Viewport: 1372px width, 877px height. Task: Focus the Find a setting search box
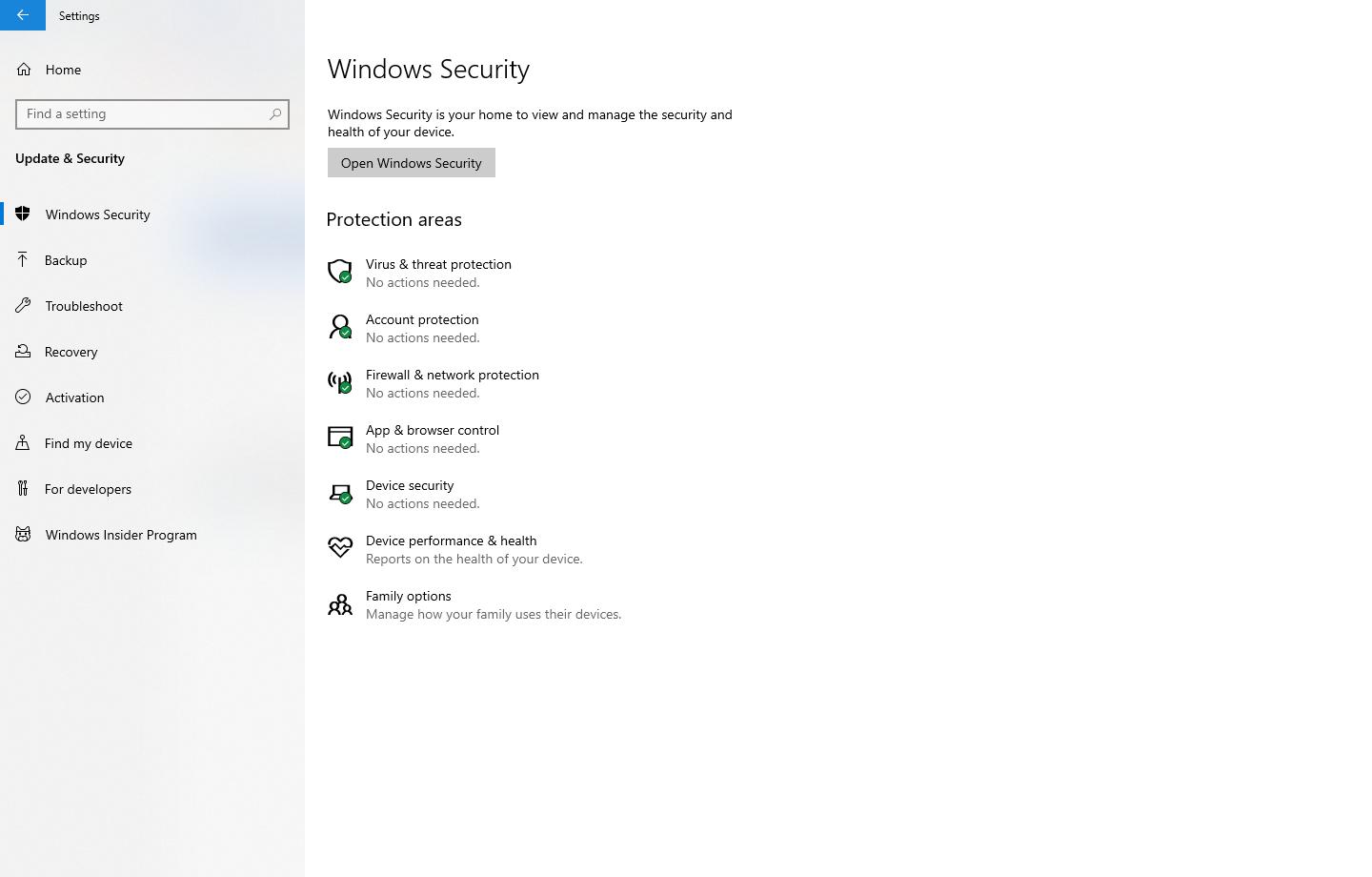[x=152, y=114]
